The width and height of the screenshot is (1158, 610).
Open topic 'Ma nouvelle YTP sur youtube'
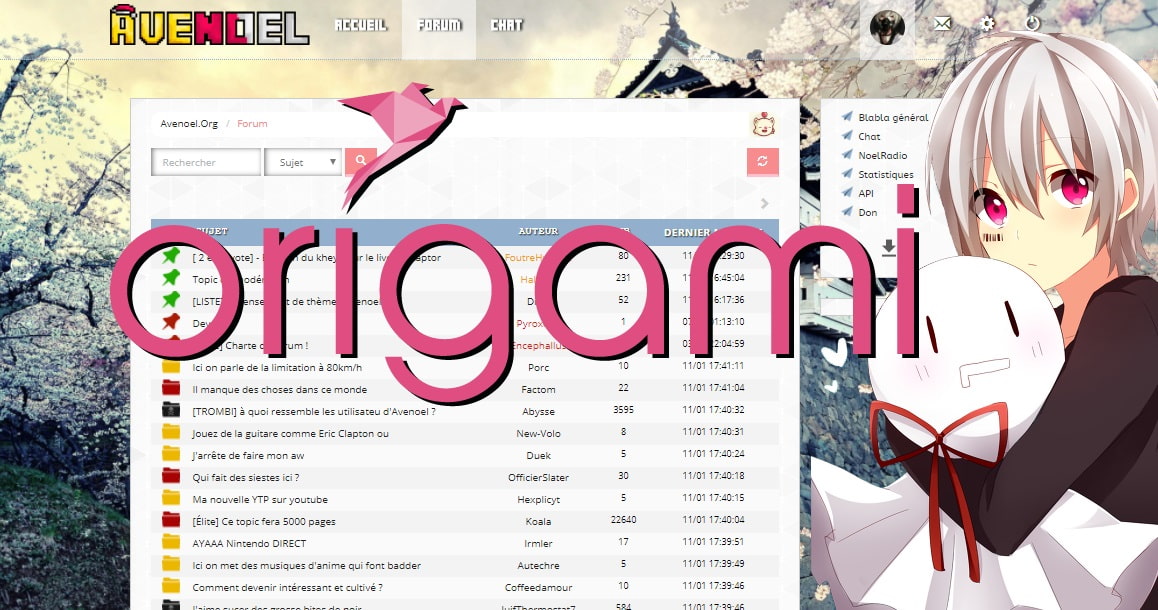(x=260, y=499)
